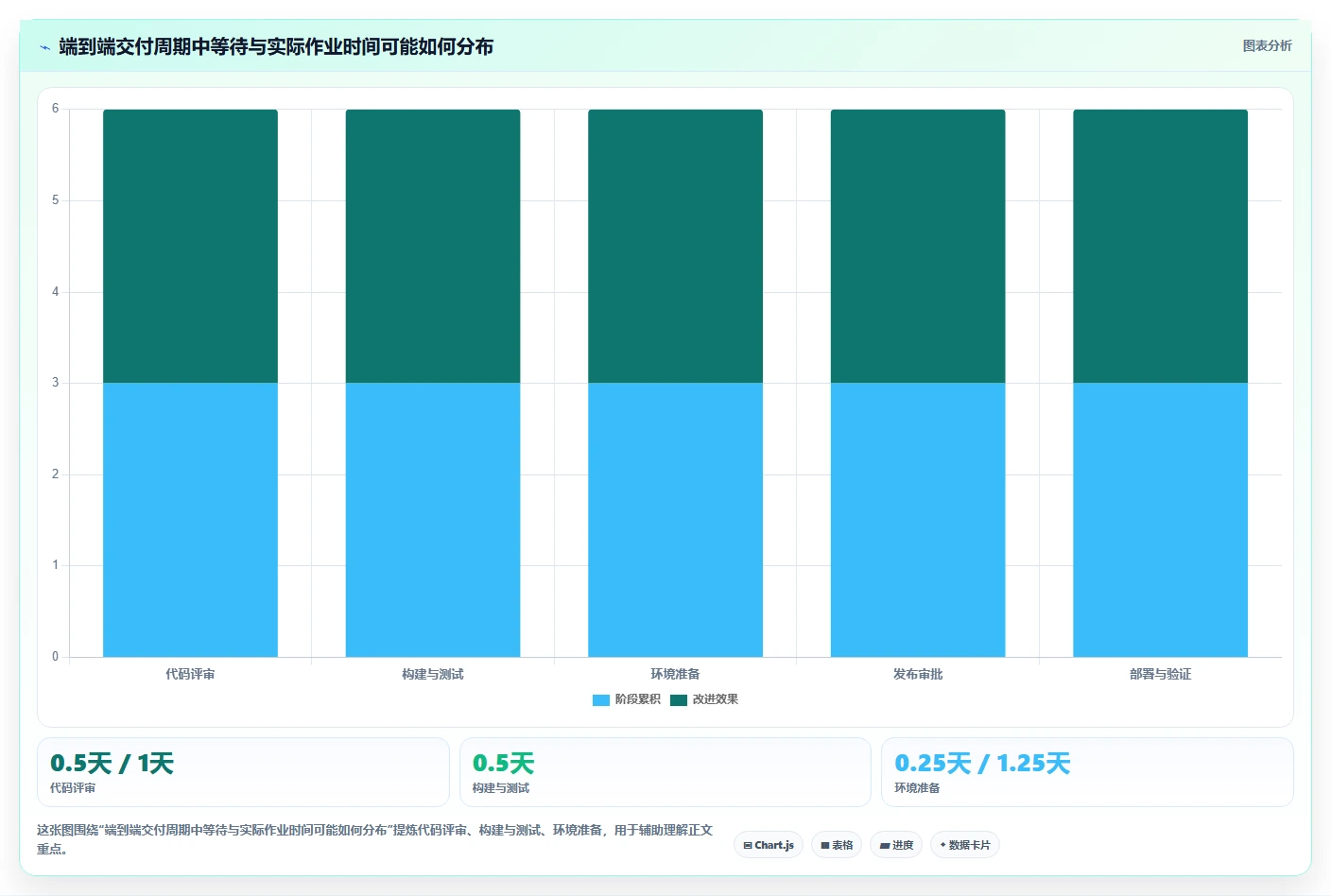1331x896 pixels.
Task: Click the 代码评审 x-axis label
Action: pyautogui.click(x=190, y=674)
